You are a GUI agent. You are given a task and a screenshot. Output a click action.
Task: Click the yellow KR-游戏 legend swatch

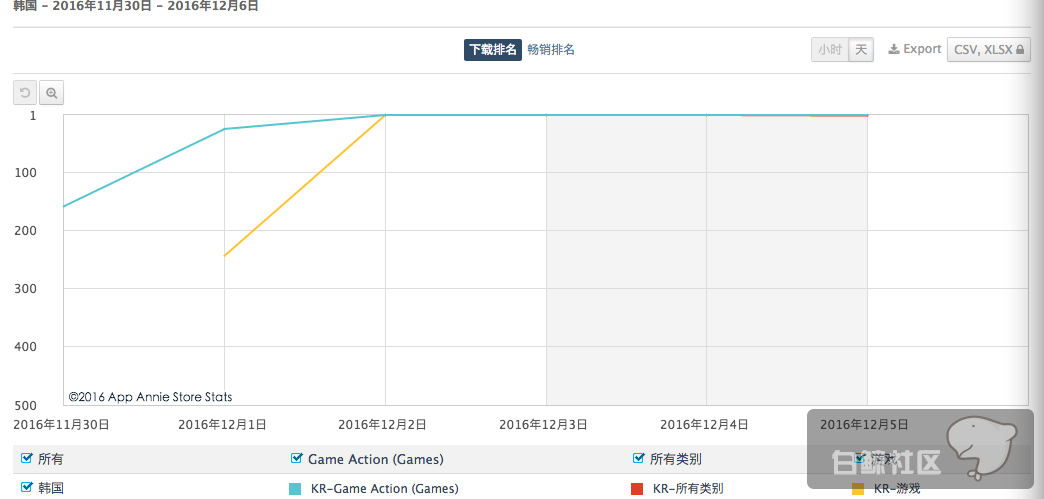(x=858, y=488)
